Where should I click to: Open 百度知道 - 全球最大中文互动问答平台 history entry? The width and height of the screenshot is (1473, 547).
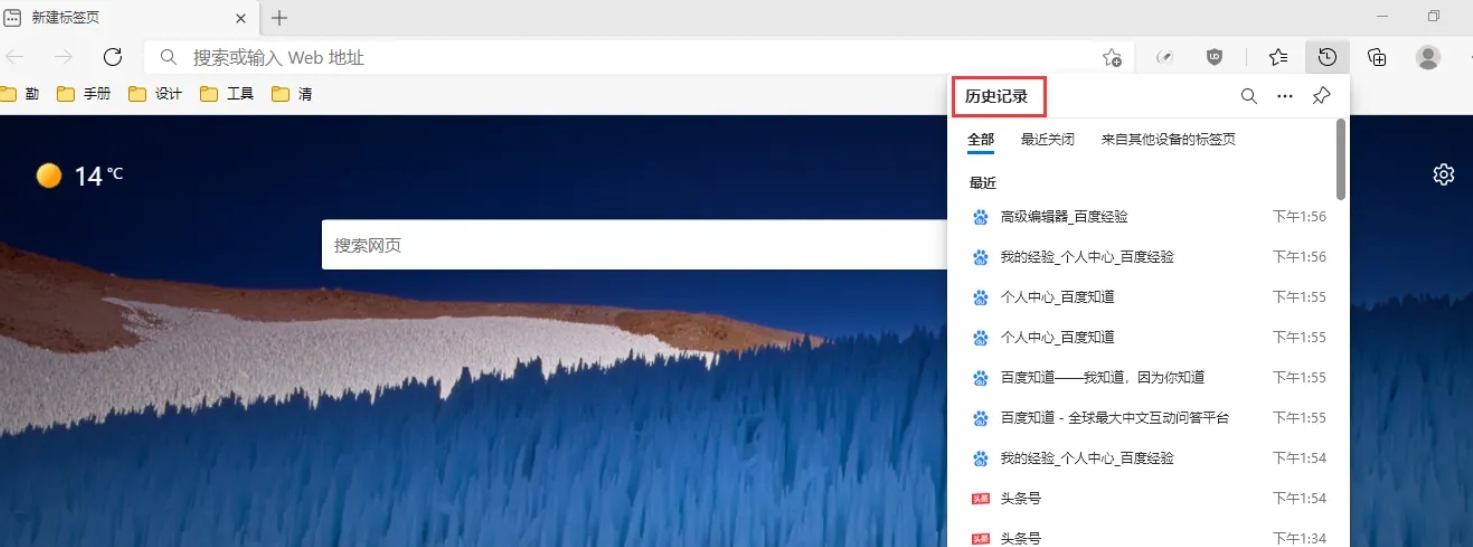[x=1114, y=418]
